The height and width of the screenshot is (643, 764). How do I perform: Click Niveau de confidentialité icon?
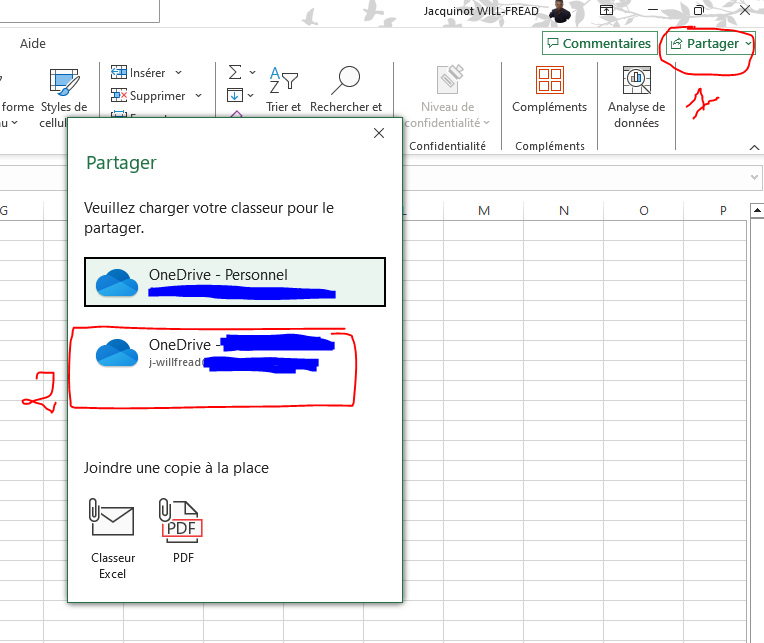(x=450, y=79)
